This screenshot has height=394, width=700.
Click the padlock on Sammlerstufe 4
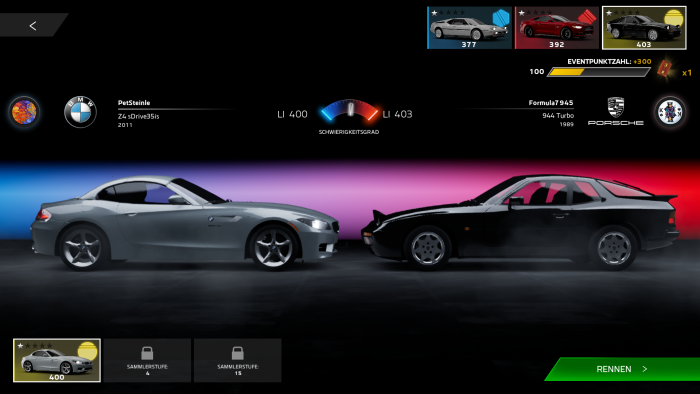point(147,353)
